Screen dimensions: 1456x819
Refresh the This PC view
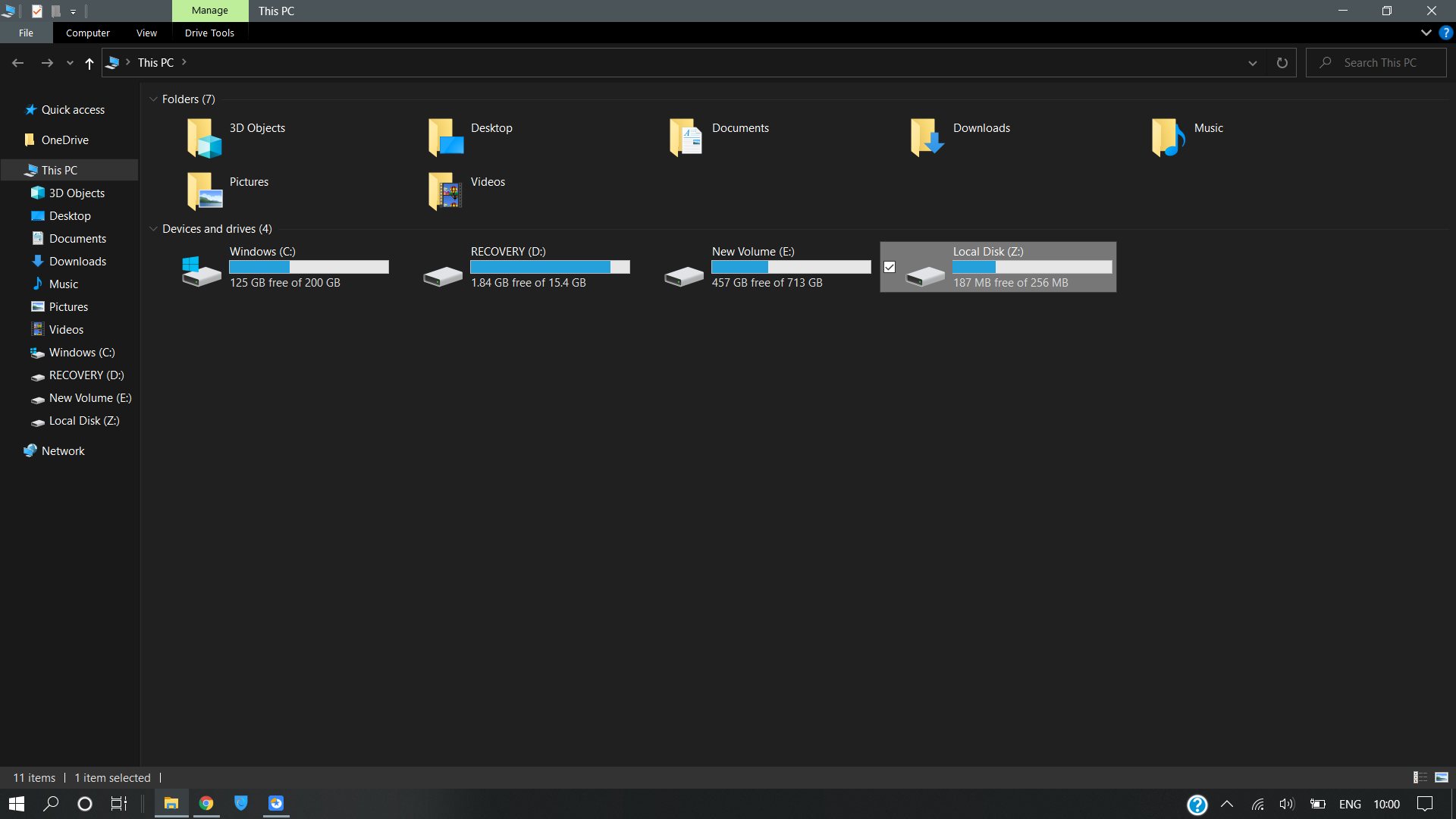[1282, 63]
